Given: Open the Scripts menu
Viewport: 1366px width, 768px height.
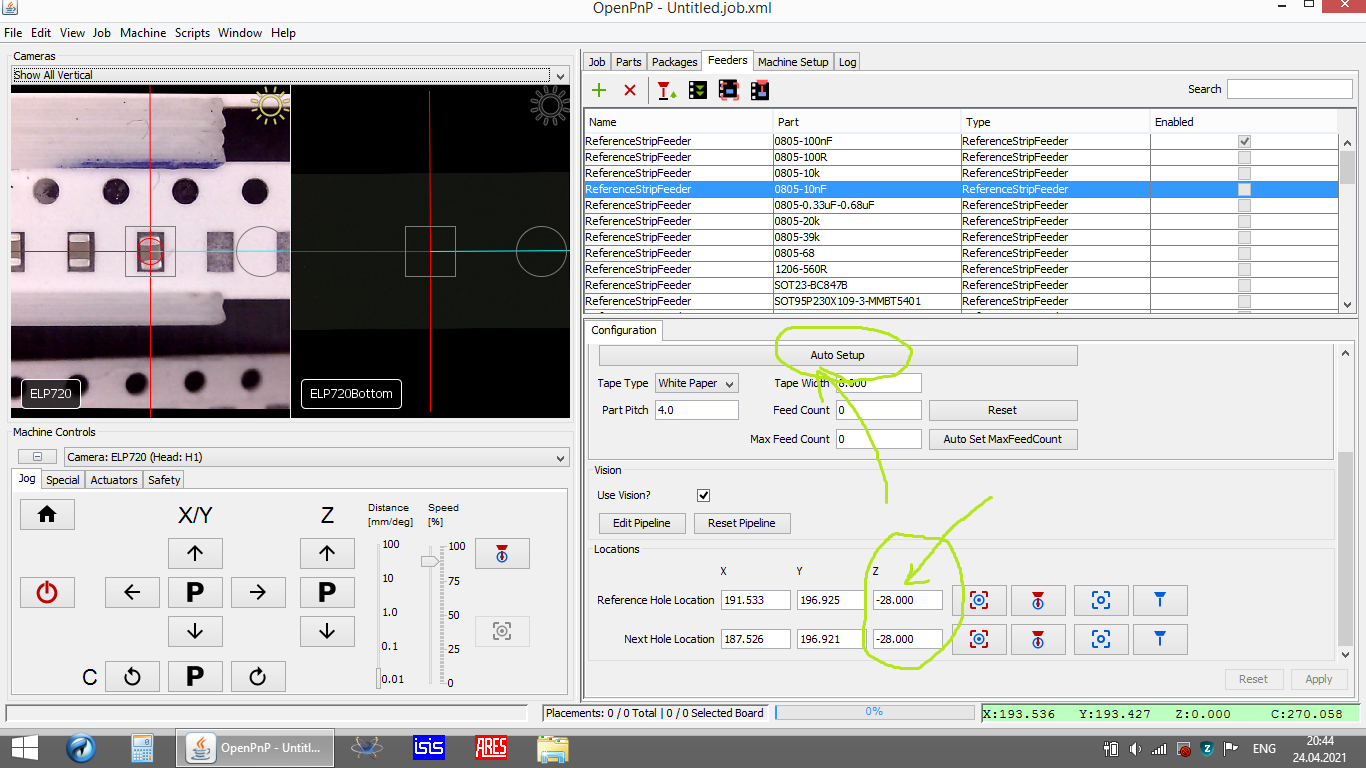Looking at the screenshot, I should (191, 32).
